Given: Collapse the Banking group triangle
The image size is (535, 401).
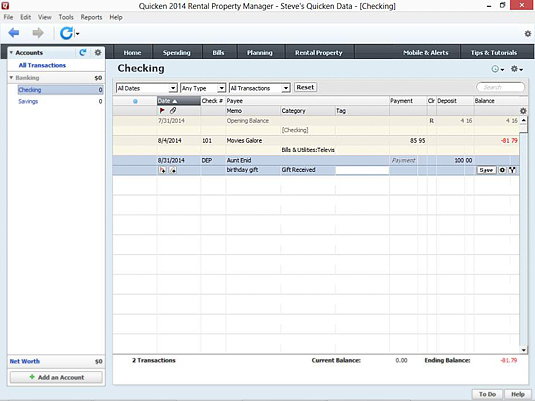Looking at the screenshot, I should tap(11, 78).
